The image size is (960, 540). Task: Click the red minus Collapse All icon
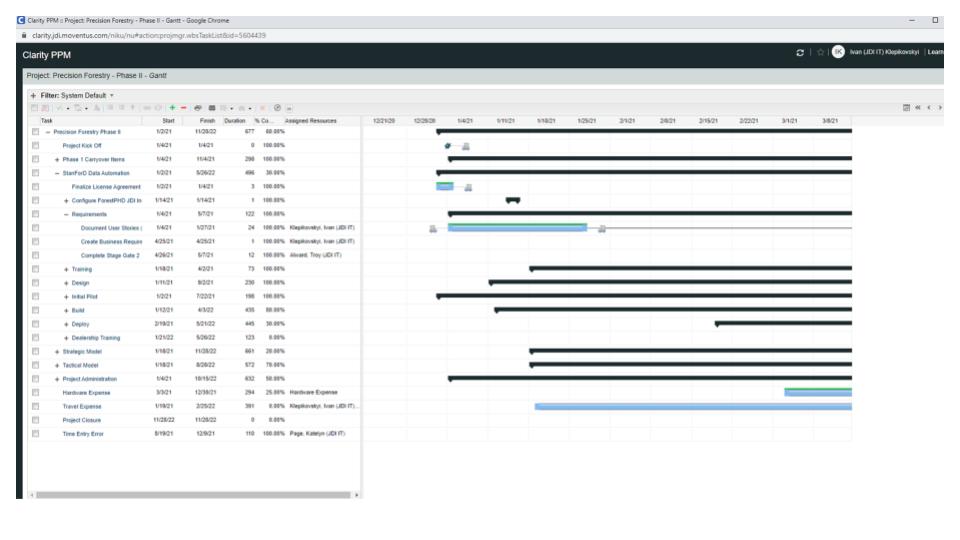pos(183,108)
